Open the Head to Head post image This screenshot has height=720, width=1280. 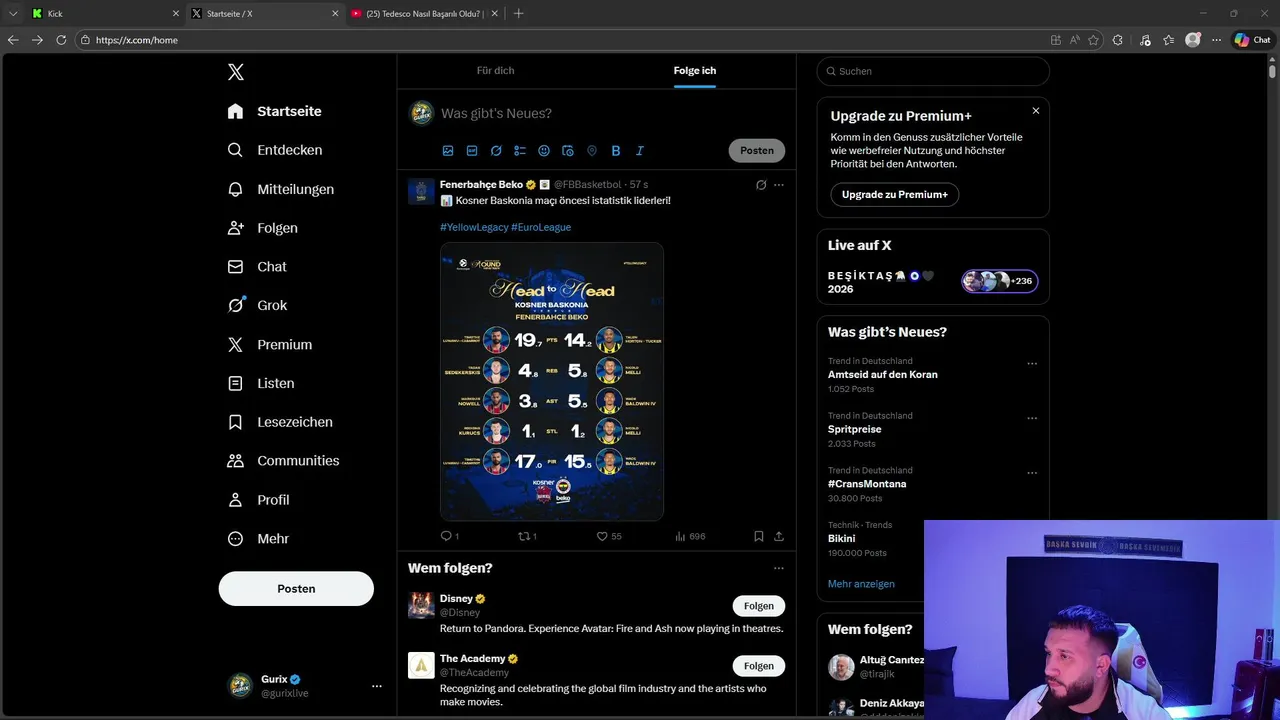point(552,381)
